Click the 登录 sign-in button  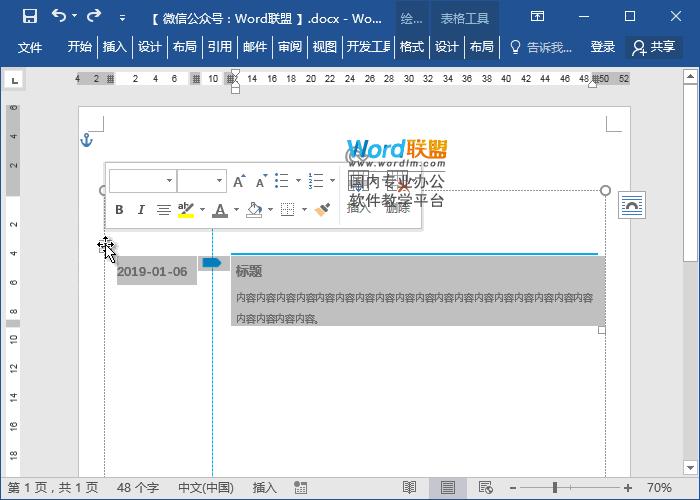tap(603, 47)
